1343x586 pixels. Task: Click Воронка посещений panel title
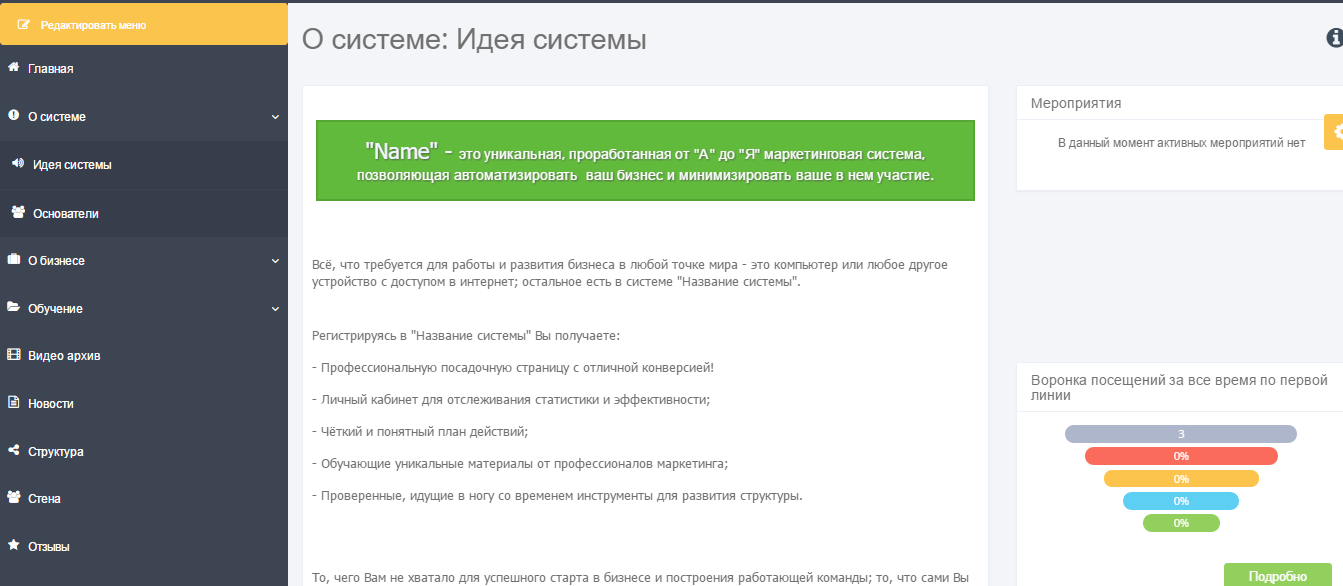coord(1179,388)
